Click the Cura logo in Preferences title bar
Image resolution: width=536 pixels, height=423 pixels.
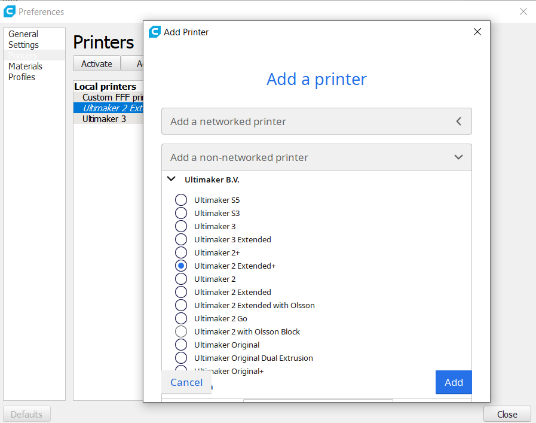coord(10,11)
